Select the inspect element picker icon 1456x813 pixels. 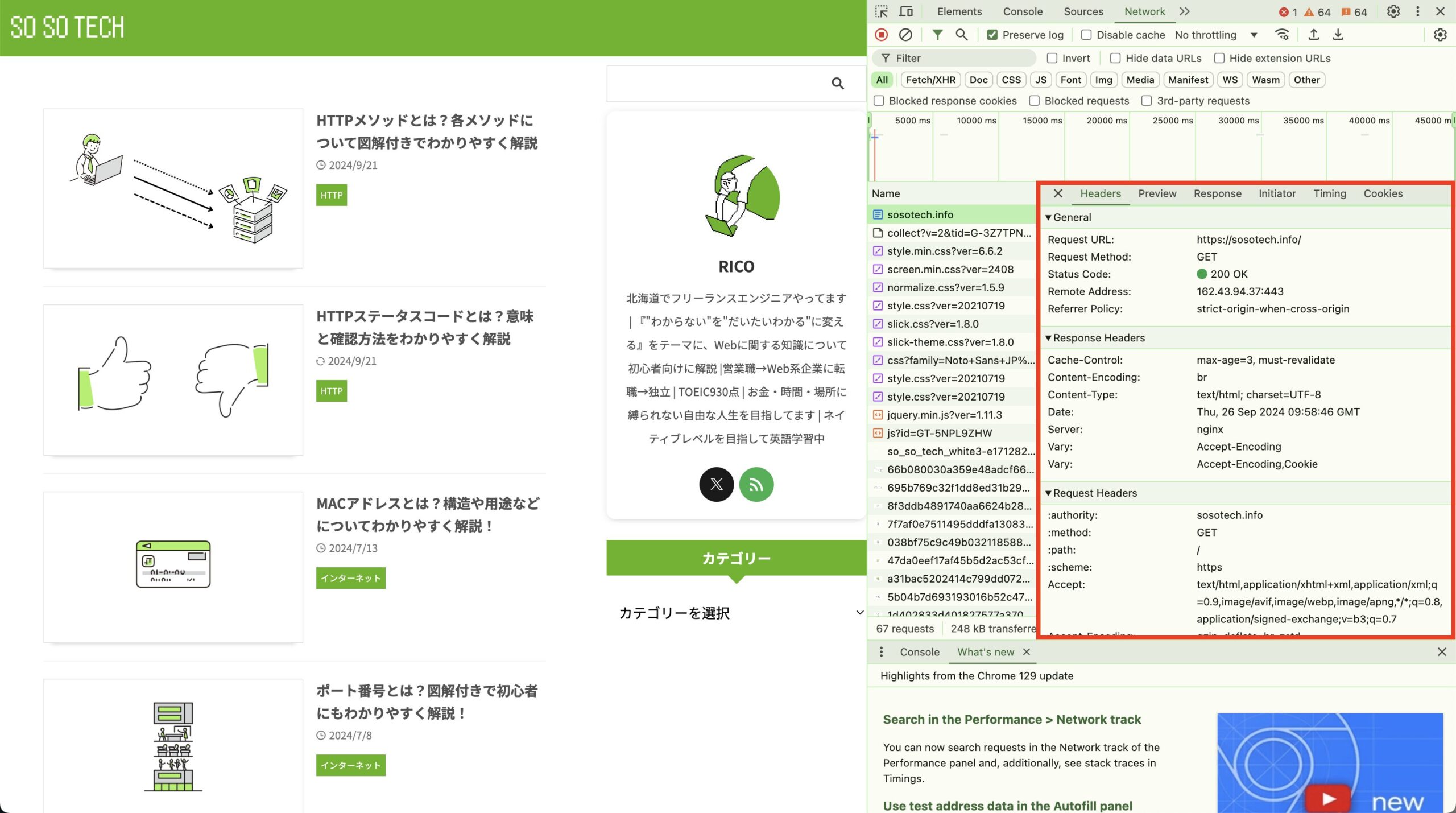(x=882, y=11)
